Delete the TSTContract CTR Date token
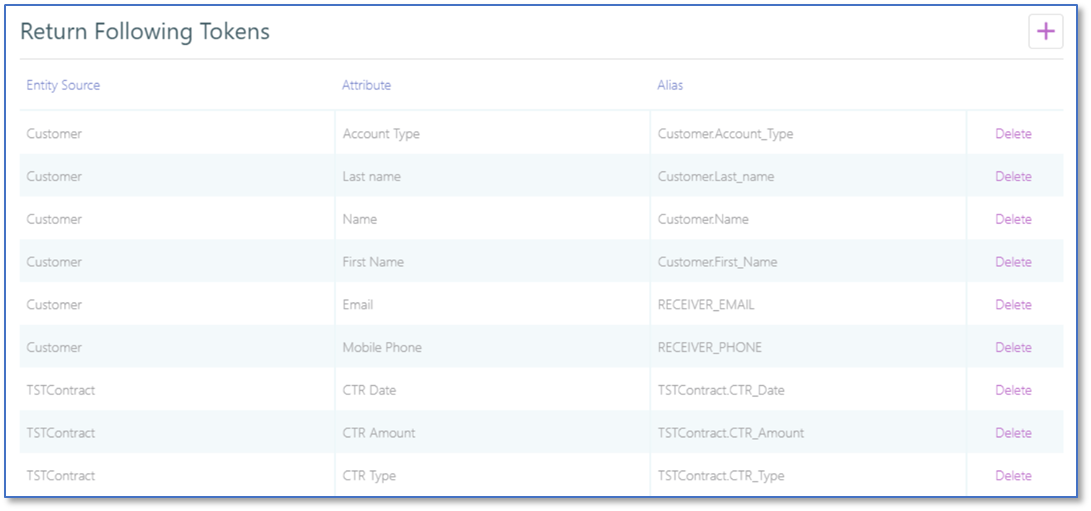The image size is (1091, 511). pos(1012,390)
